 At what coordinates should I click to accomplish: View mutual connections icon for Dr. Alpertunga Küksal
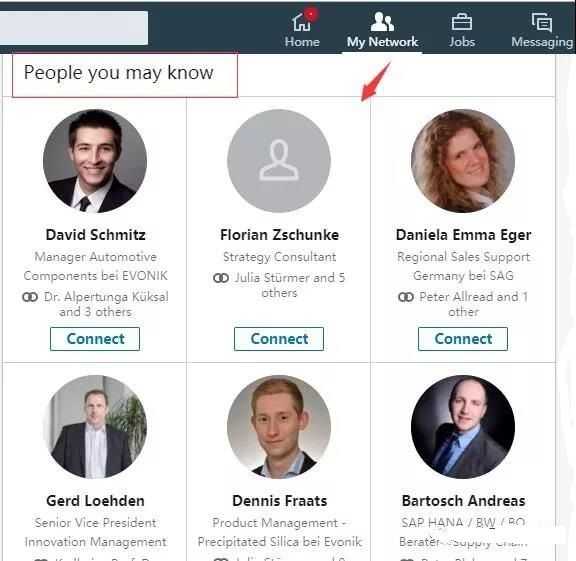tap(30, 297)
